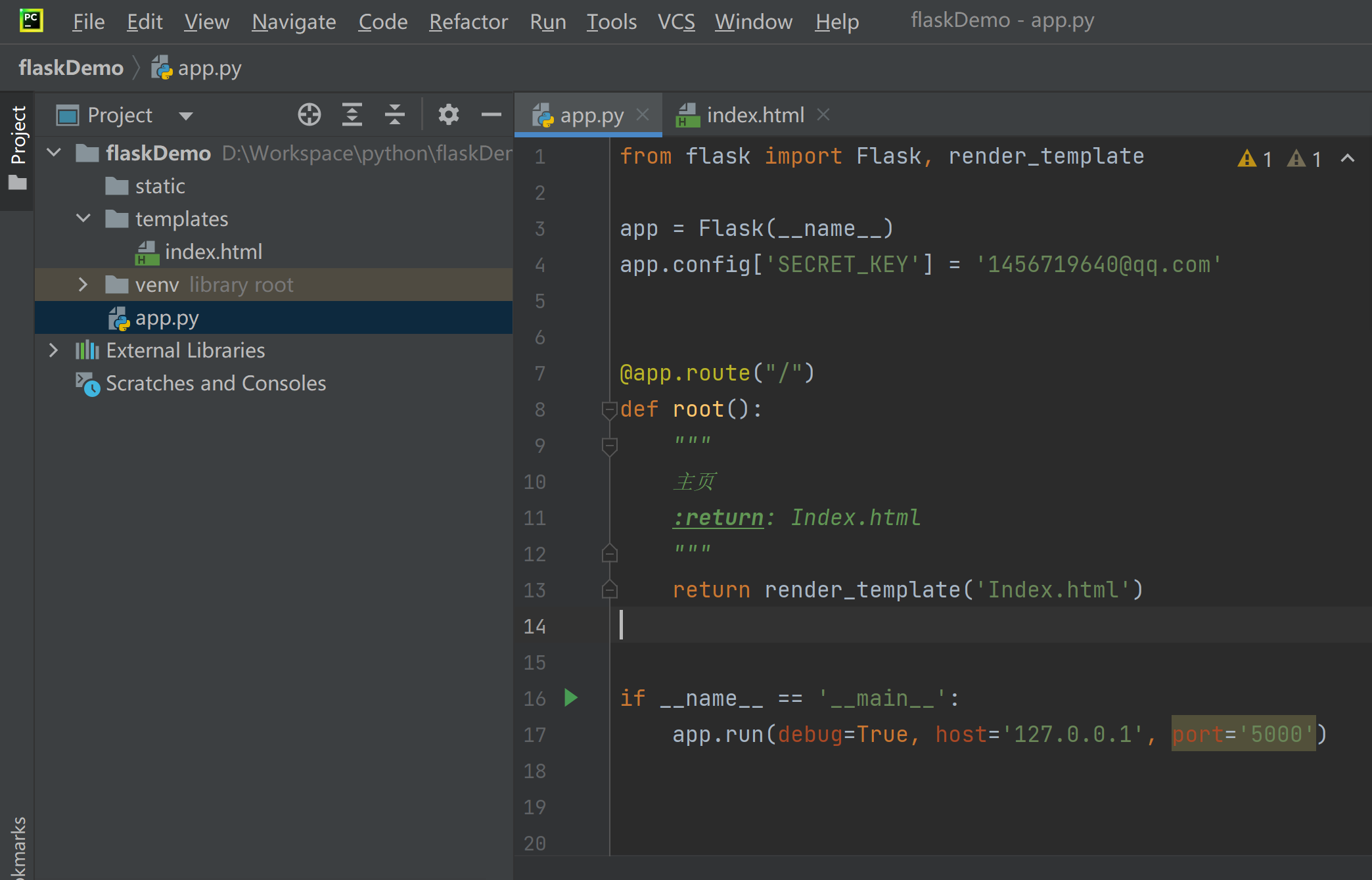Open the File menu
The width and height of the screenshot is (1372, 880).
pyautogui.click(x=89, y=22)
